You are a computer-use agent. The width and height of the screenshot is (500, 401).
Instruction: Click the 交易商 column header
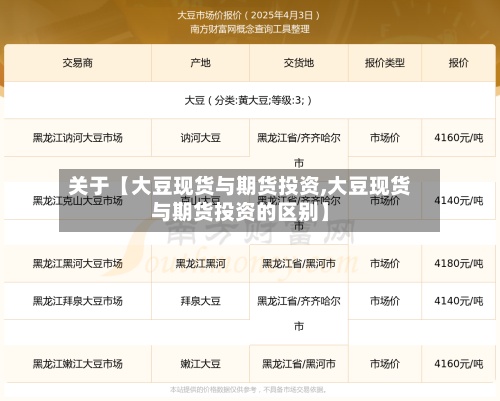click(x=78, y=63)
